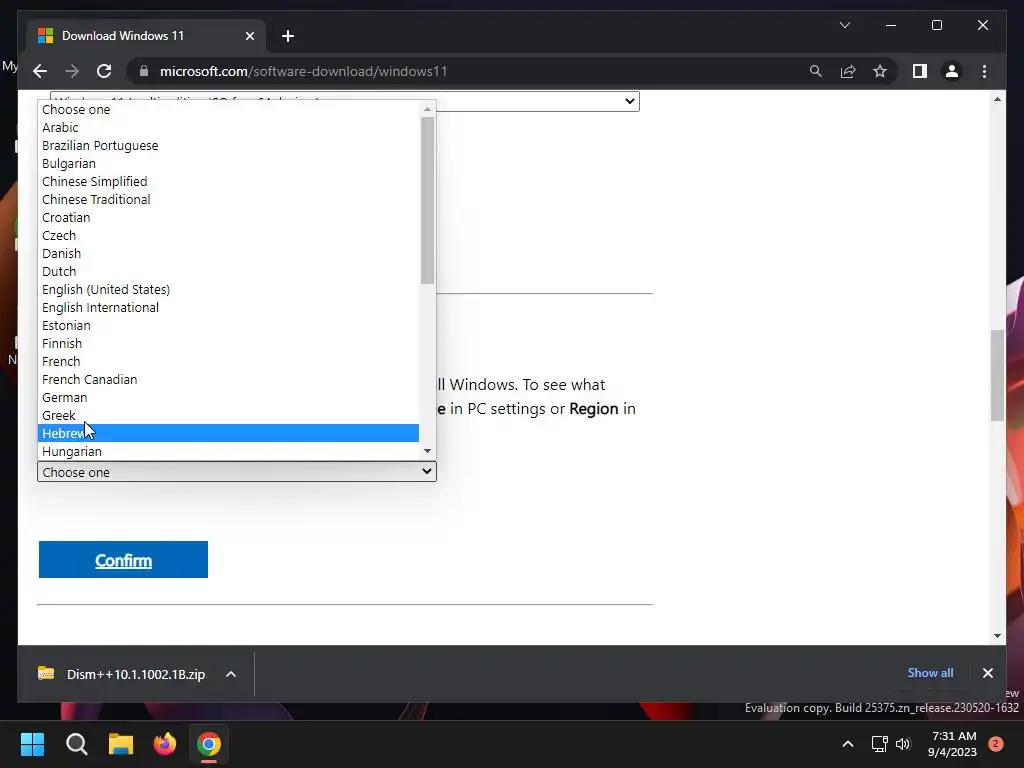Collapse the language 'Choose one' combo box

click(x=236, y=472)
